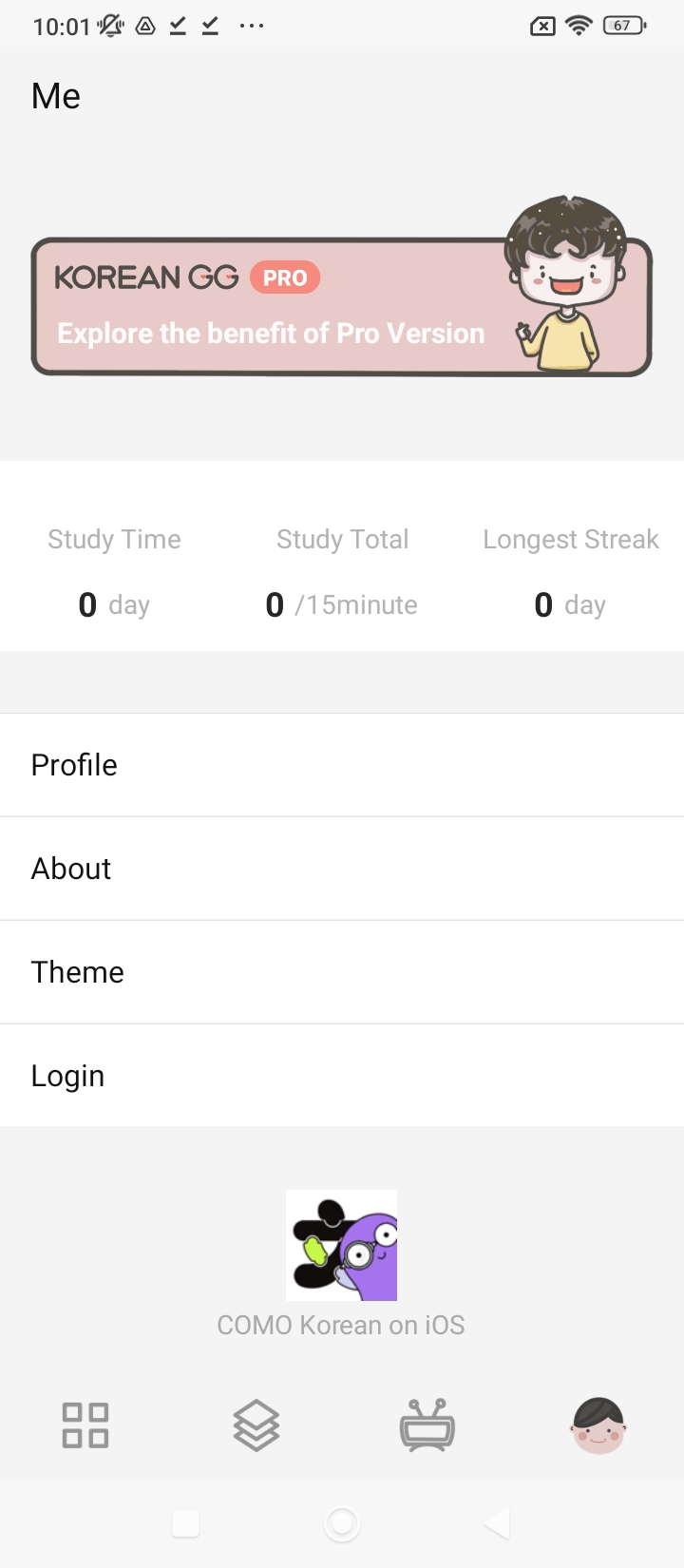Tap the COMO Korean app icon

(x=342, y=1245)
